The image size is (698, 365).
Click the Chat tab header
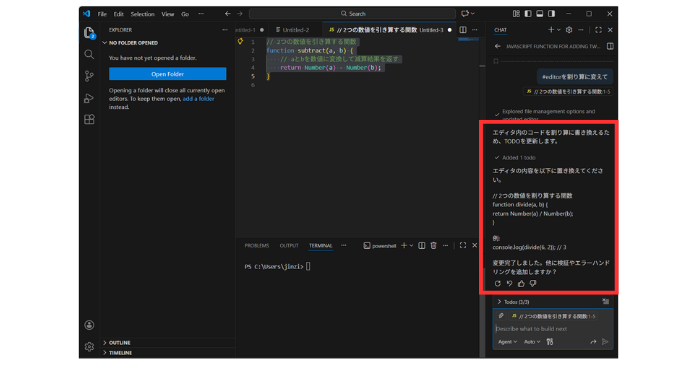(500, 30)
